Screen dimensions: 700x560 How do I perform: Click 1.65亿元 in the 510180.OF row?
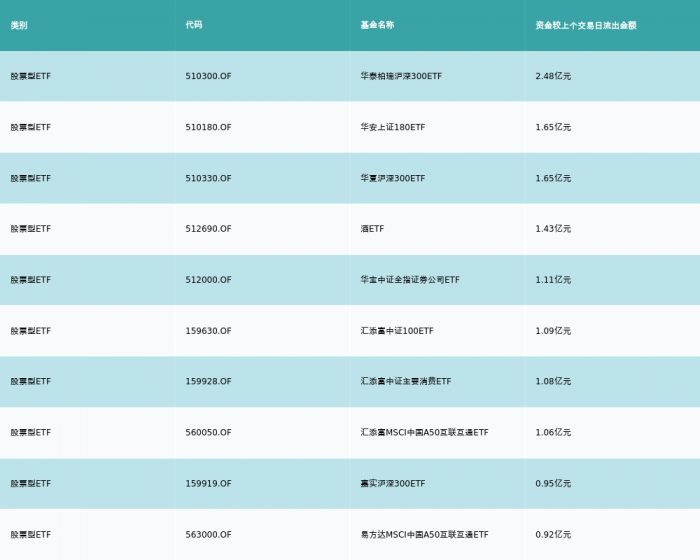coord(553,127)
